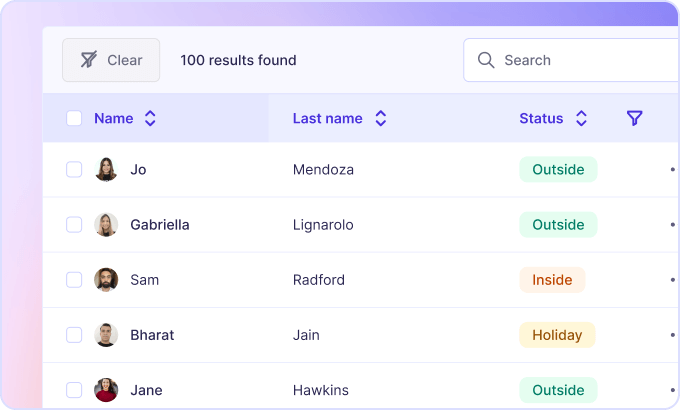Click the Mendoza last name cell
680x410 pixels.
[323, 170]
